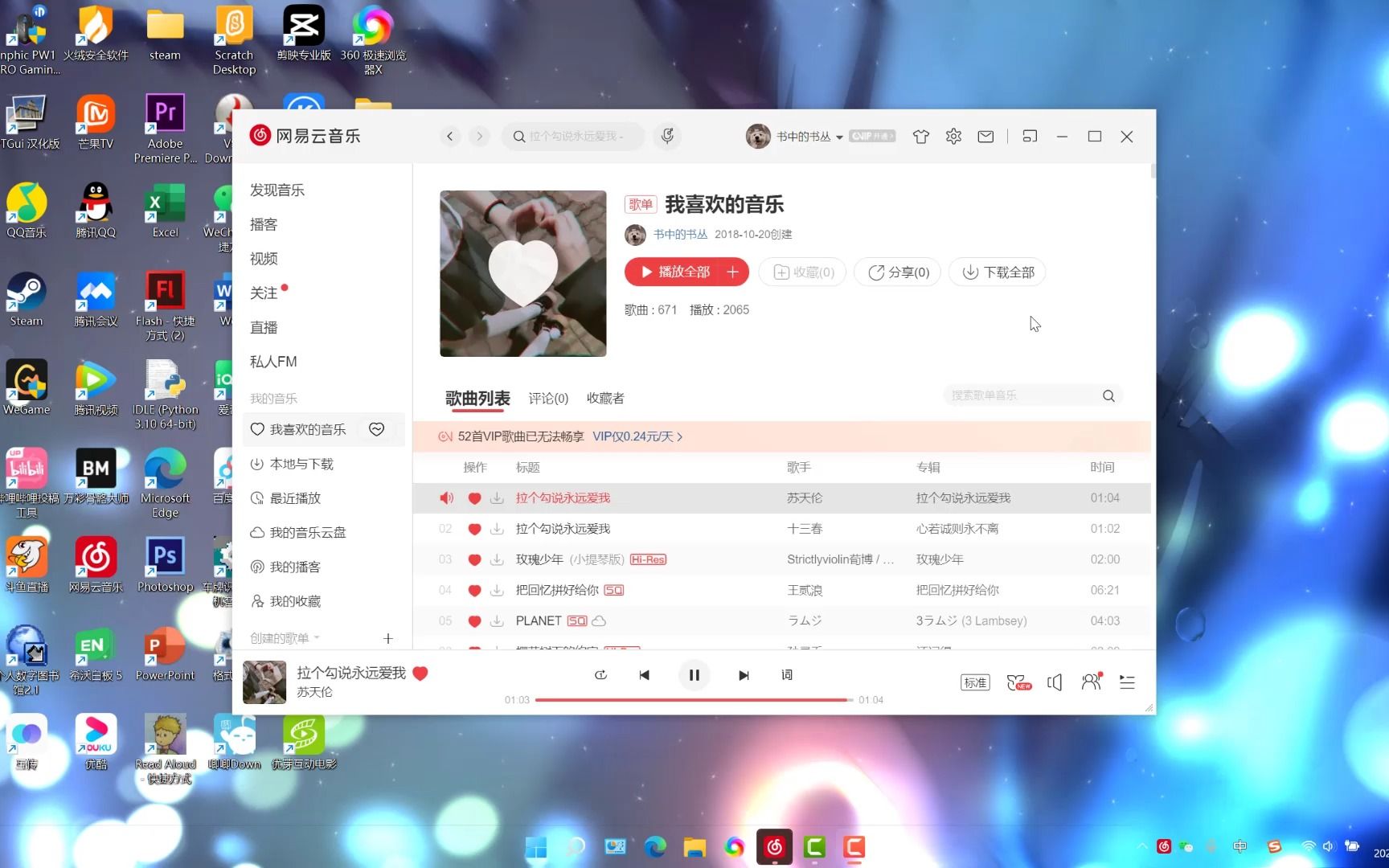
Task: Open 直播 in the sidebar
Action: (264, 328)
